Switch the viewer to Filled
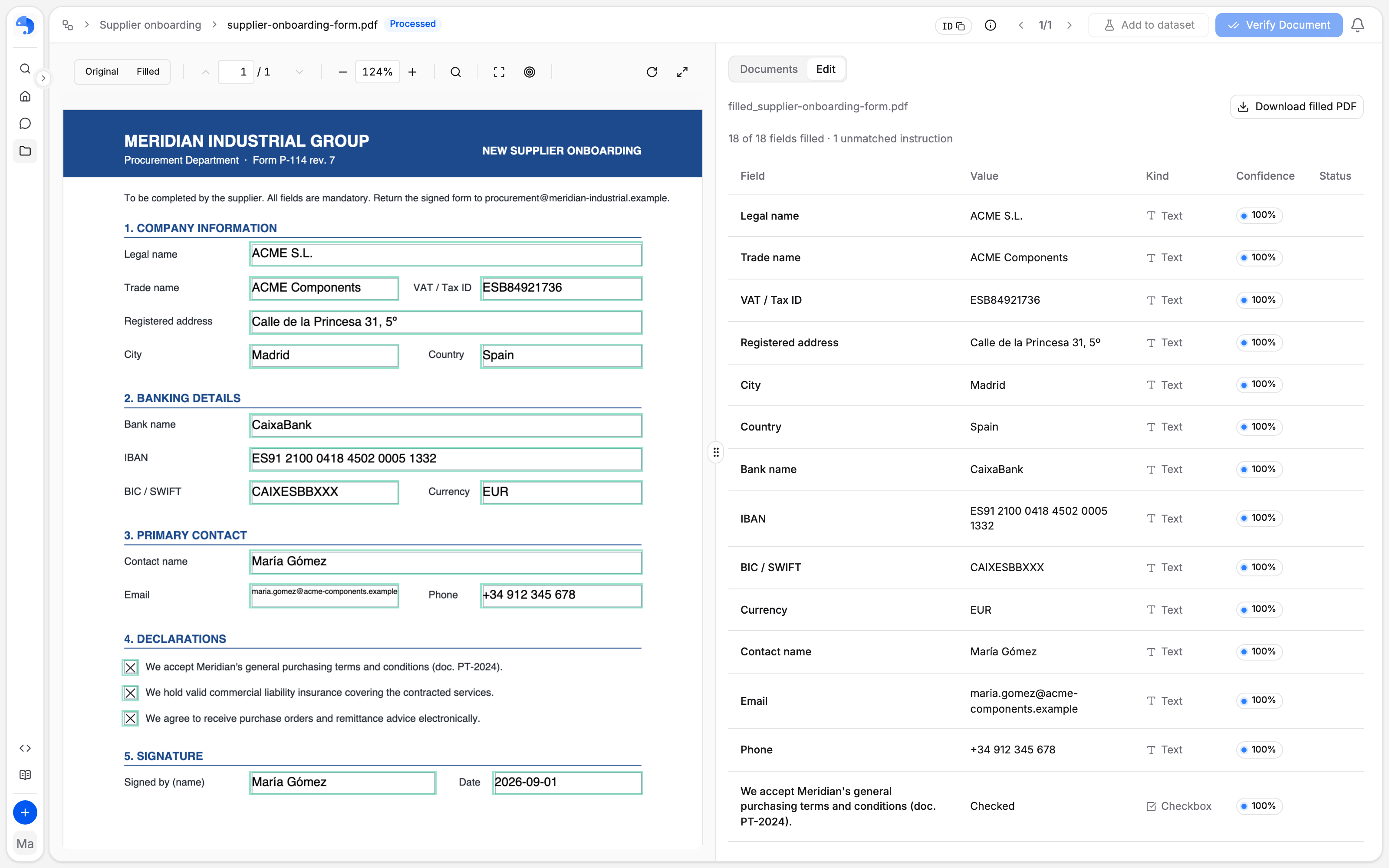Image resolution: width=1389 pixels, height=868 pixels. pos(148,71)
